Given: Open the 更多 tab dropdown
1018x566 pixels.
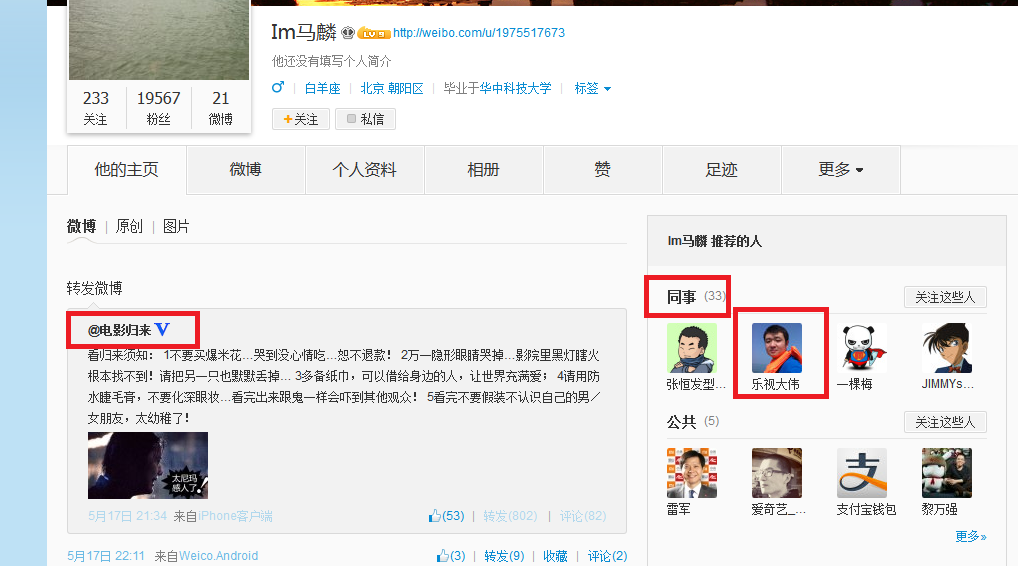Looking at the screenshot, I should [x=841, y=169].
